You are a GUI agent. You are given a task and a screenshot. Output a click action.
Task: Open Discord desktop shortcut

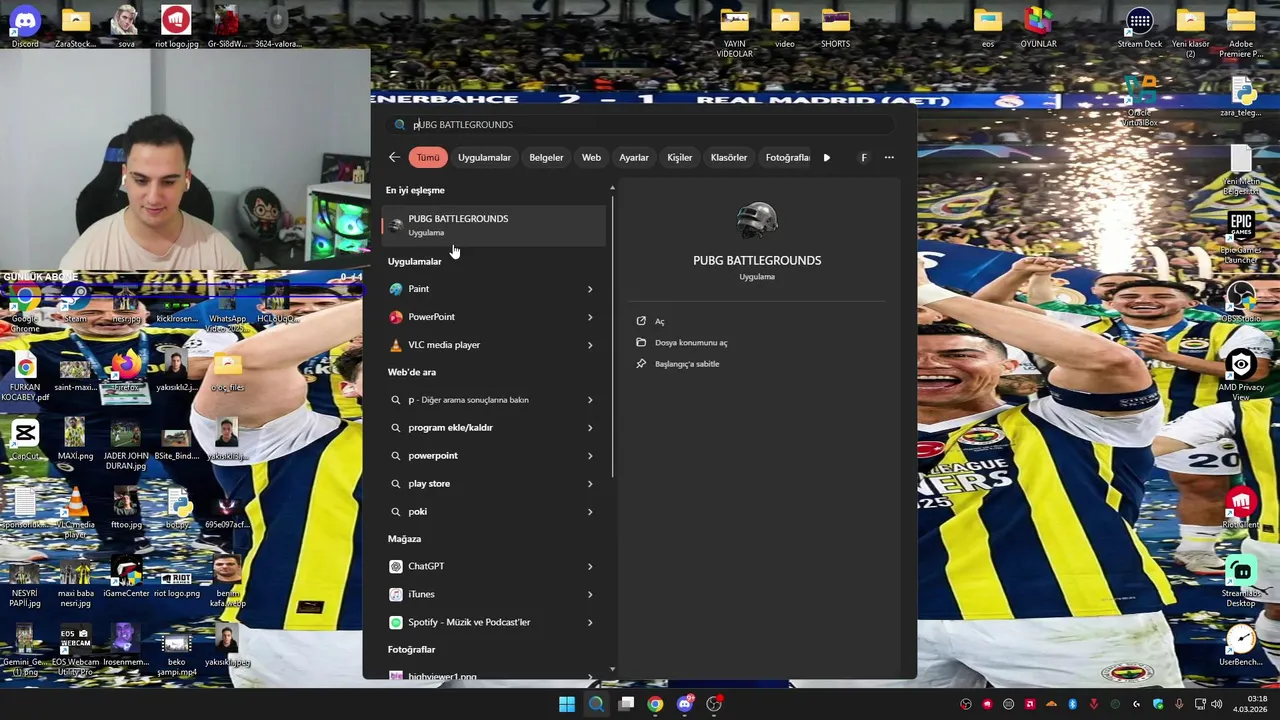click(25, 27)
